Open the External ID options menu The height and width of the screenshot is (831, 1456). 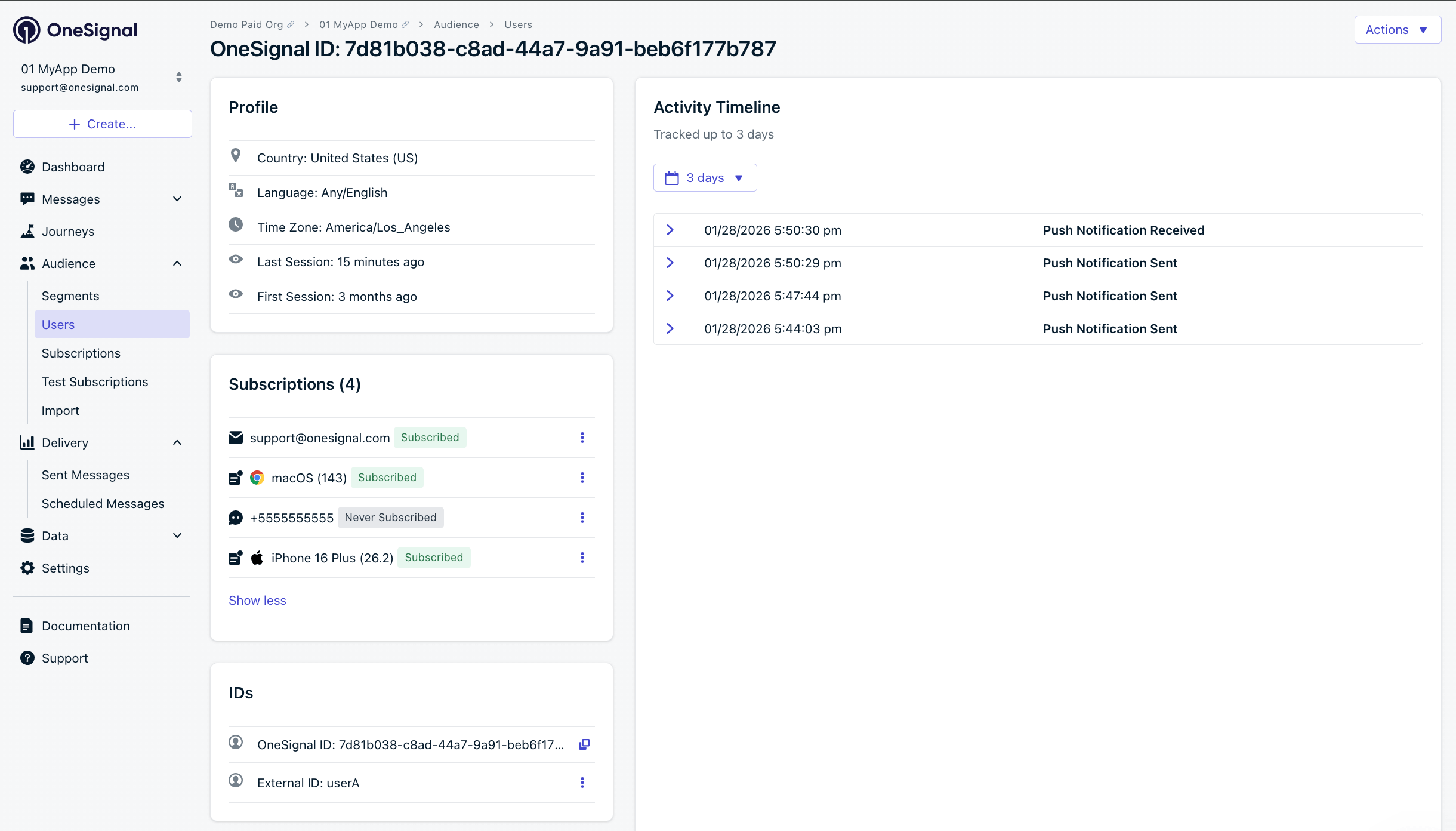click(582, 783)
